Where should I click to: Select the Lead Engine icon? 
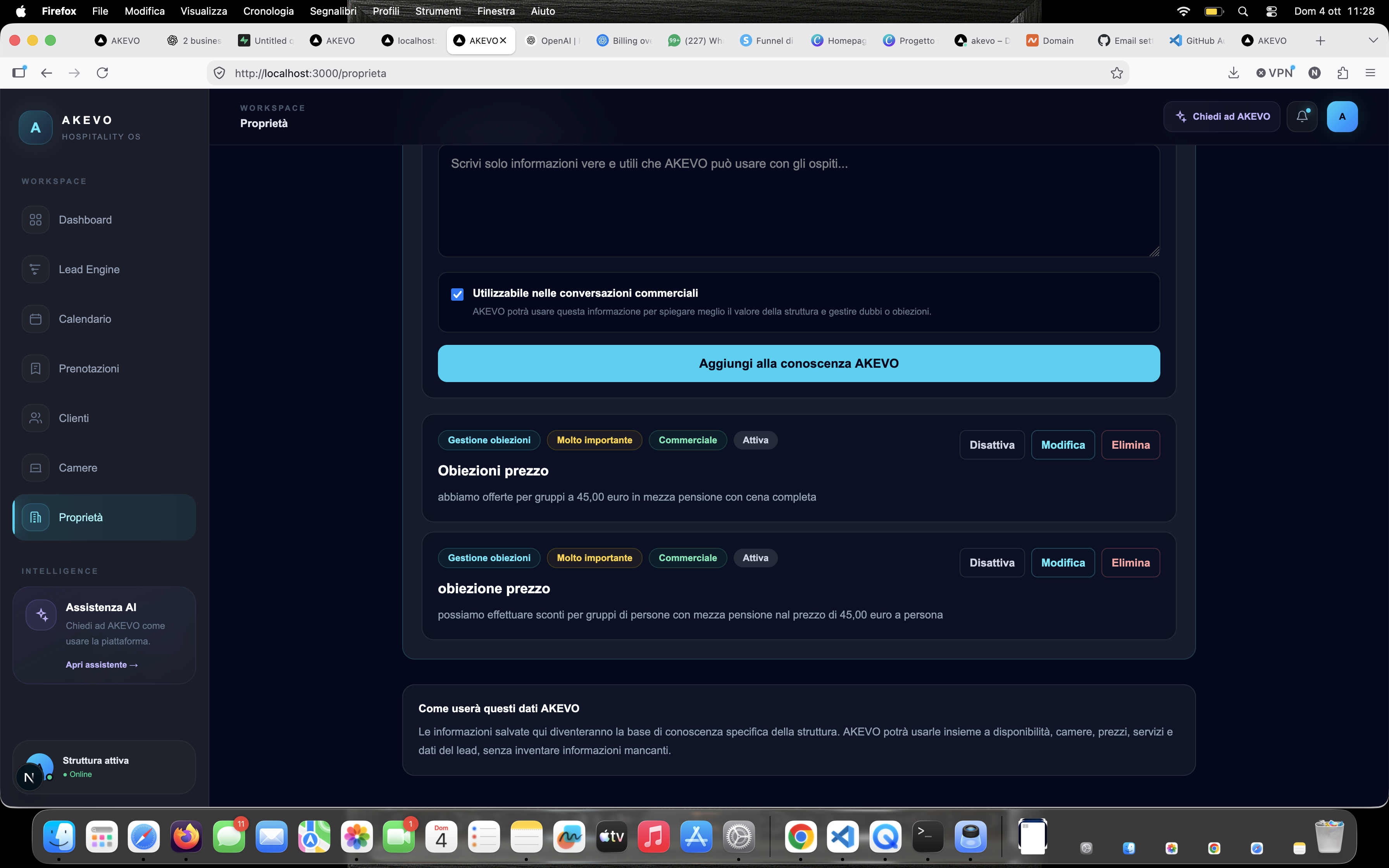36,269
